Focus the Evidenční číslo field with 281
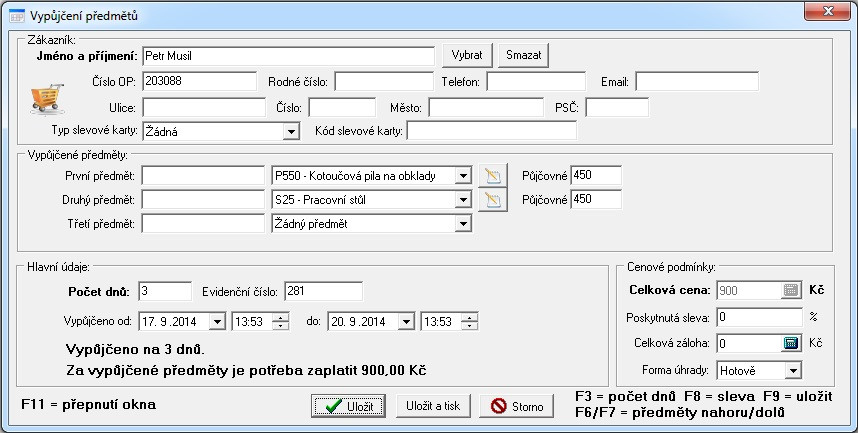Screen dimensions: 858x433 [x=323, y=291]
